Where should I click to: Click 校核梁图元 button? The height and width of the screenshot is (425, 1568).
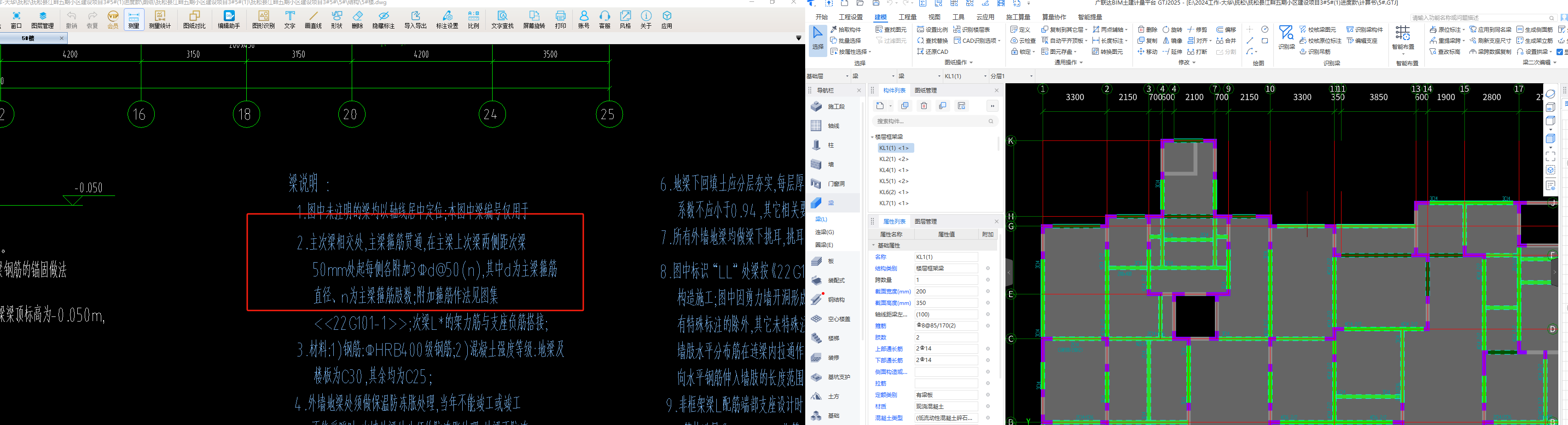pos(1317,29)
